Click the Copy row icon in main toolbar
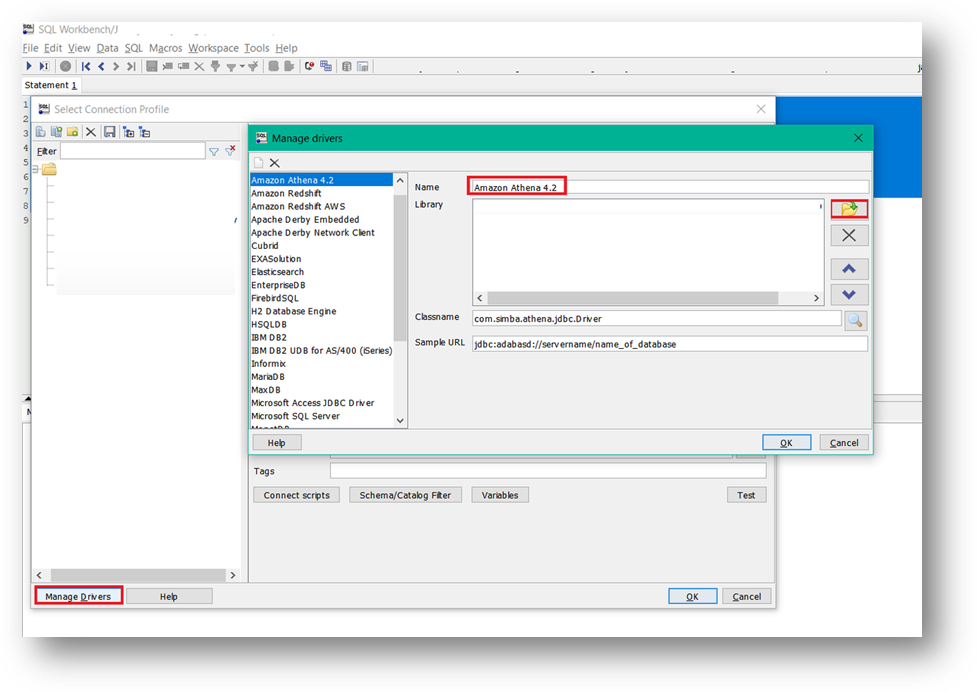Viewport: 977px width, 692px height. pyautogui.click(x=183, y=66)
